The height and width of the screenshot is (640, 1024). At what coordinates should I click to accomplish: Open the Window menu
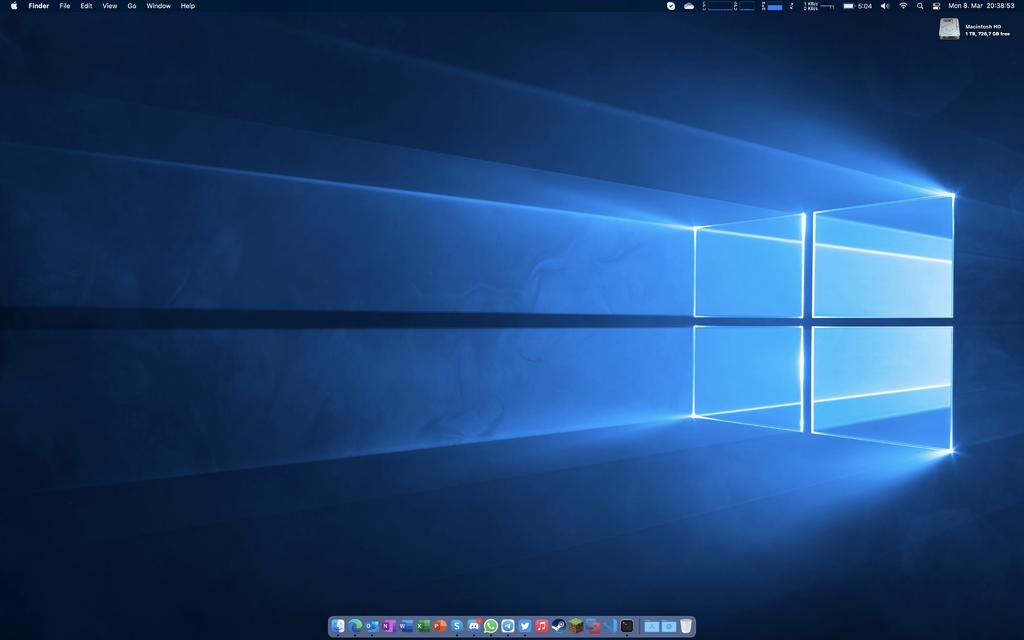click(x=159, y=6)
